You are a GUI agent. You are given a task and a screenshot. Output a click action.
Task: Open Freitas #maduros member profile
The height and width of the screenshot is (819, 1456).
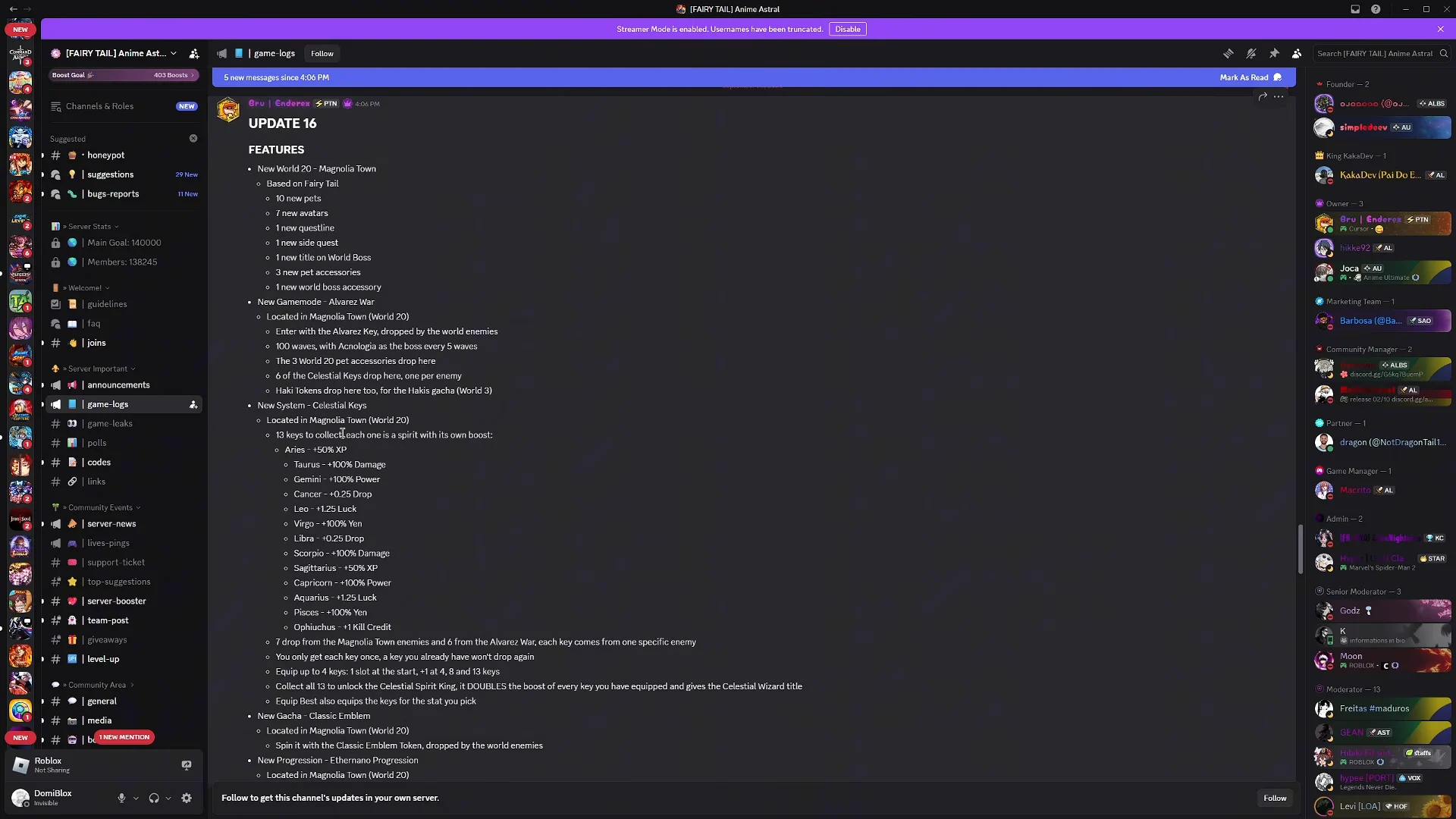1382,709
